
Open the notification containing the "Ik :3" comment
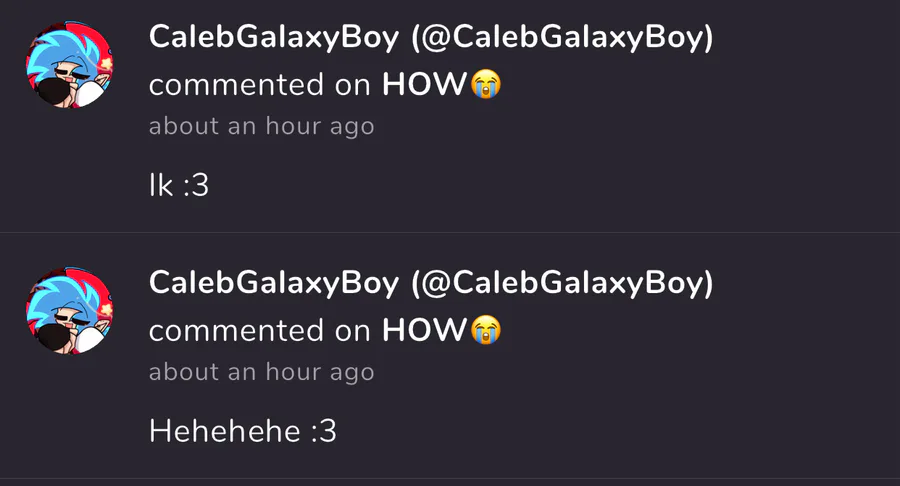[x=600, y=150]
